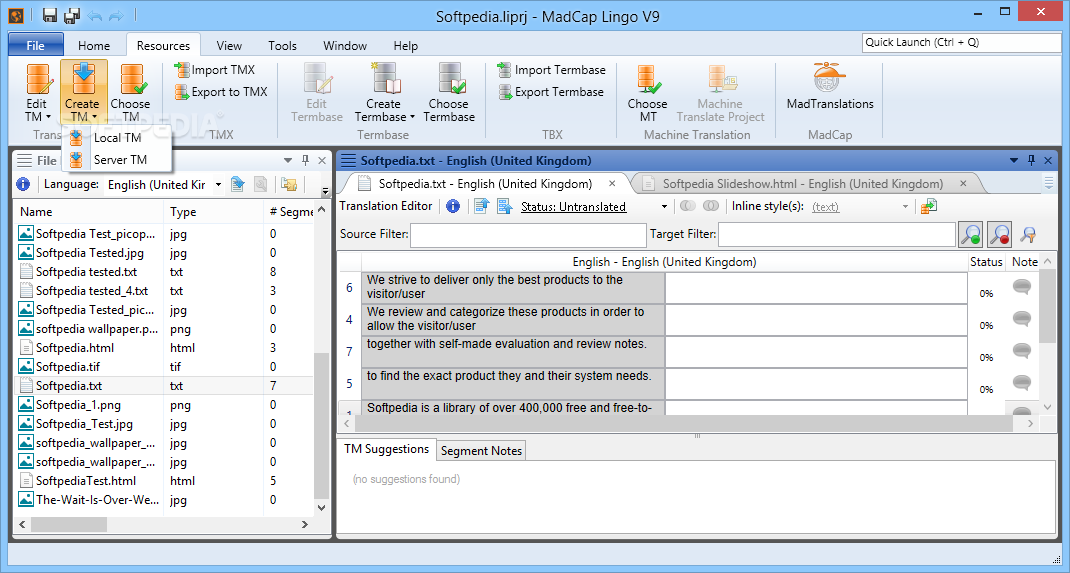Screen dimensions: 1070x573
Task: Open the Inline style(s) dropdown arrow
Action: point(906,206)
